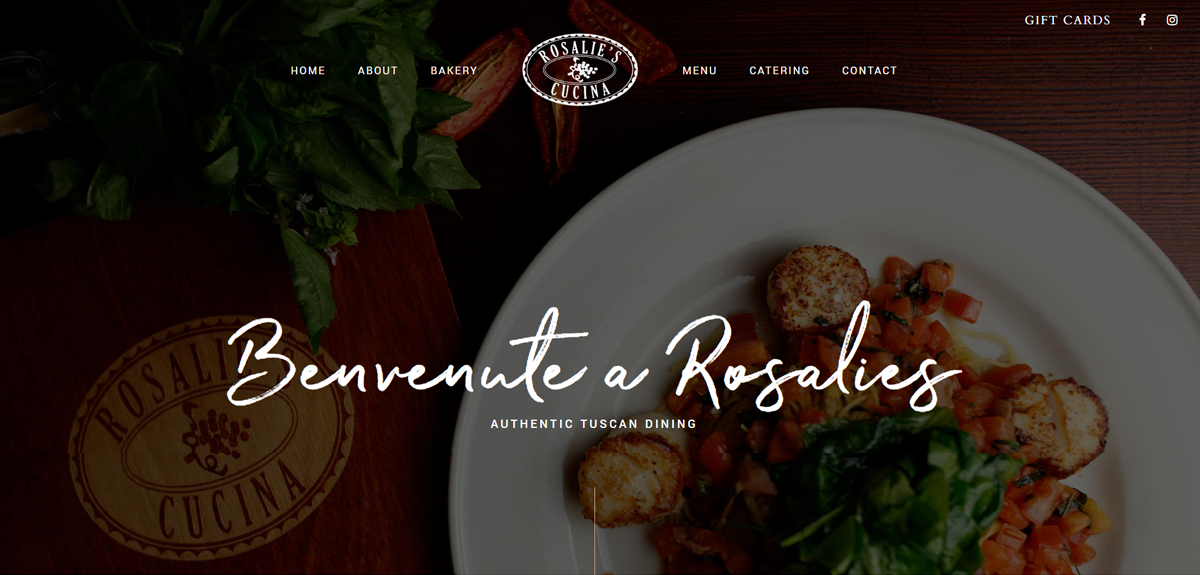The image size is (1200, 575).
Task: Open the About page
Action: [378, 71]
